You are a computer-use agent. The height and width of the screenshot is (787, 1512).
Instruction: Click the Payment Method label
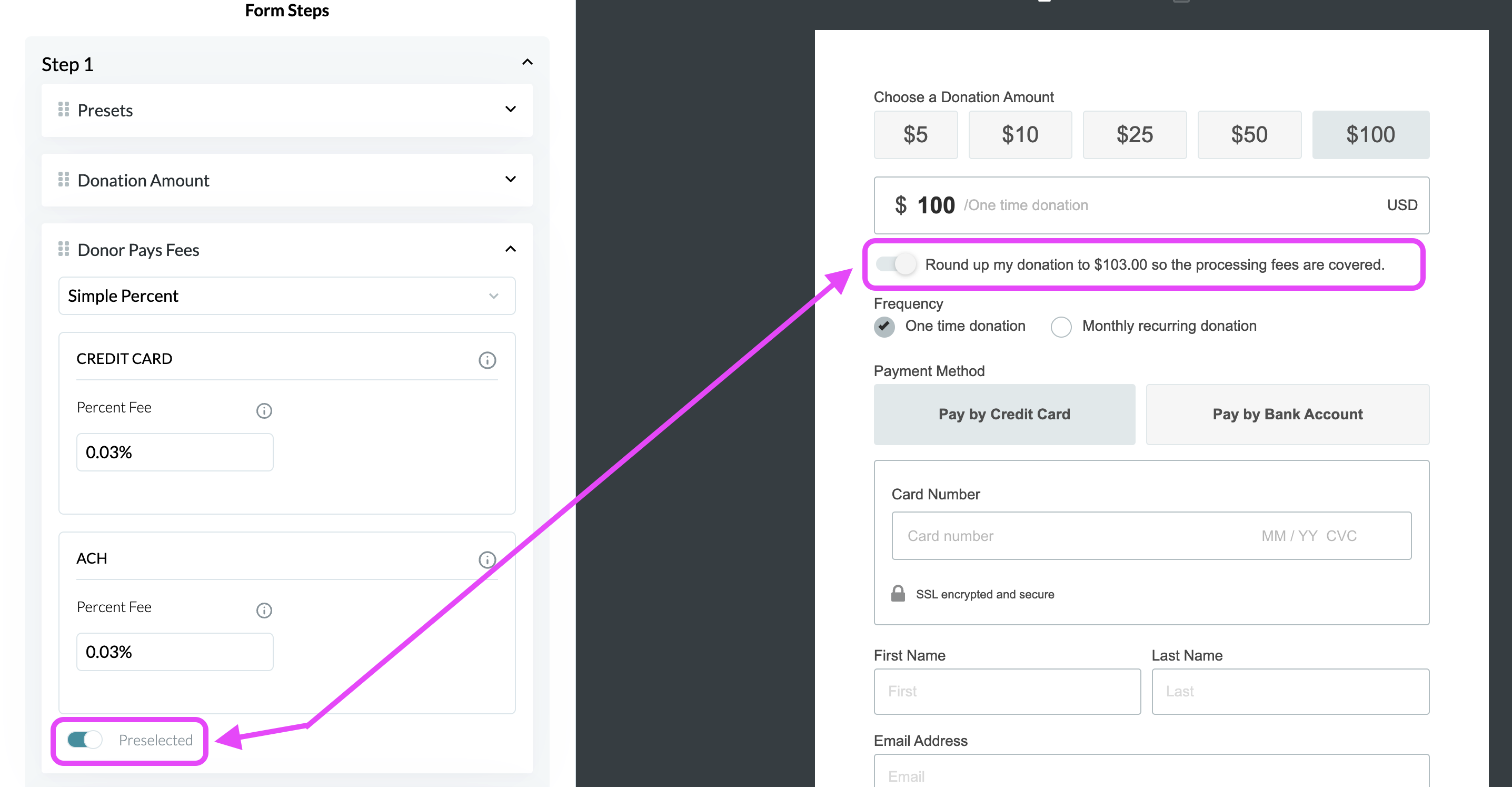pos(929,371)
